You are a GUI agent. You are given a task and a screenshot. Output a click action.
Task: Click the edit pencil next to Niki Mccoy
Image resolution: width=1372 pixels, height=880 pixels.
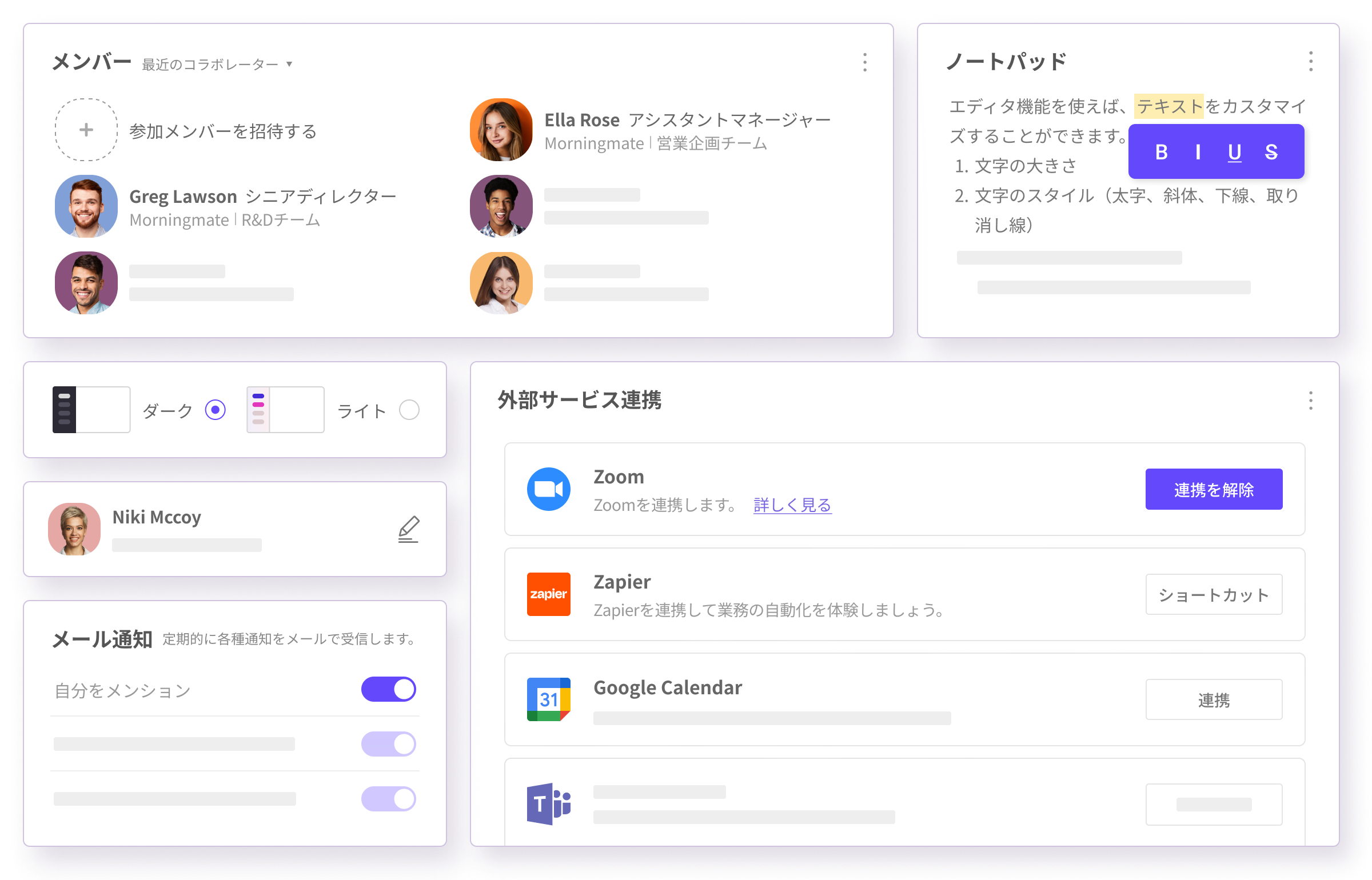click(409, 529)
